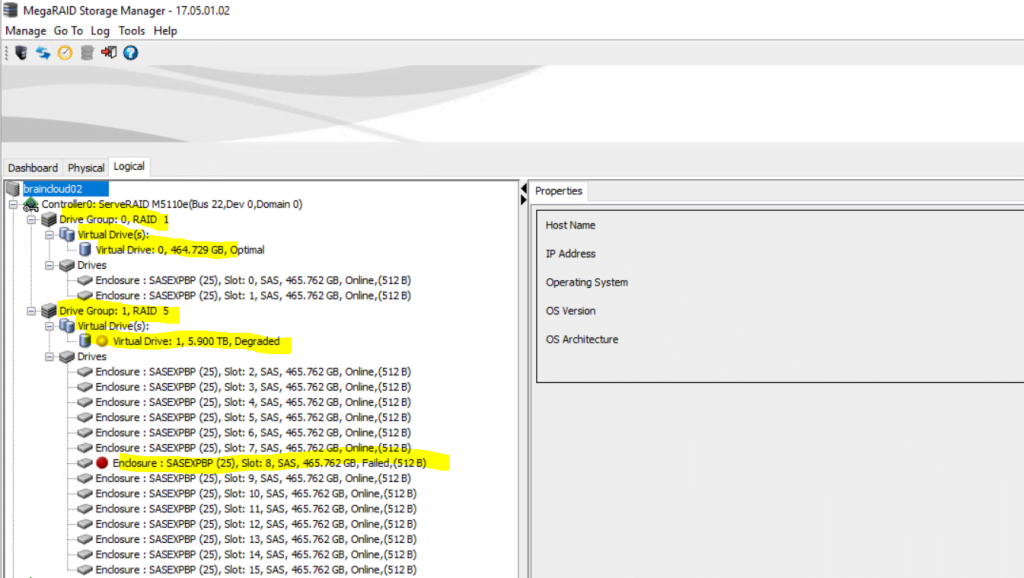
Task: Click the red arrow logout toolbar icon
Action: pos(108,52)
